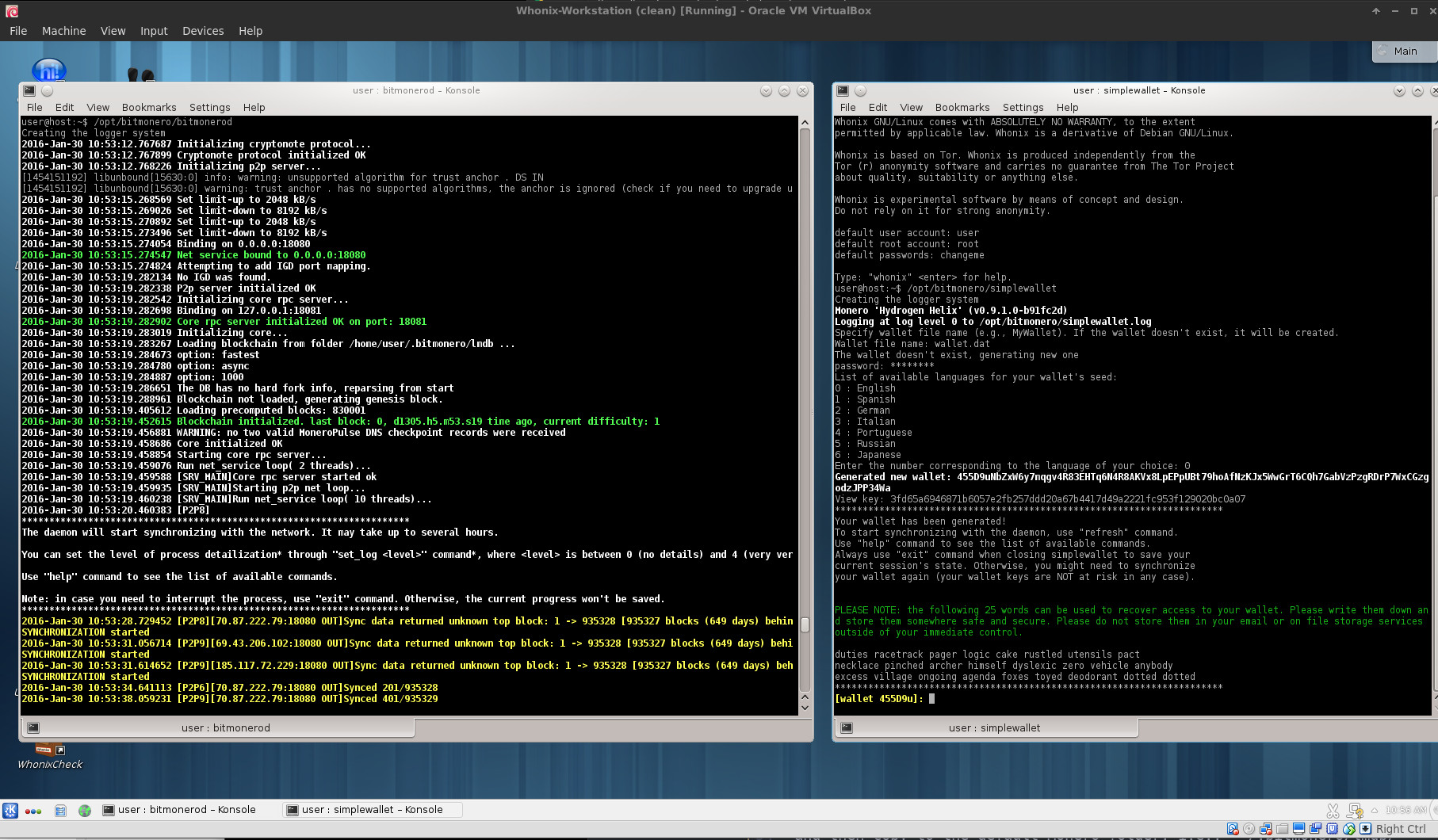Launch the web browser globe icon
This screenshot has width=1438, height=840.
[85, 810]
